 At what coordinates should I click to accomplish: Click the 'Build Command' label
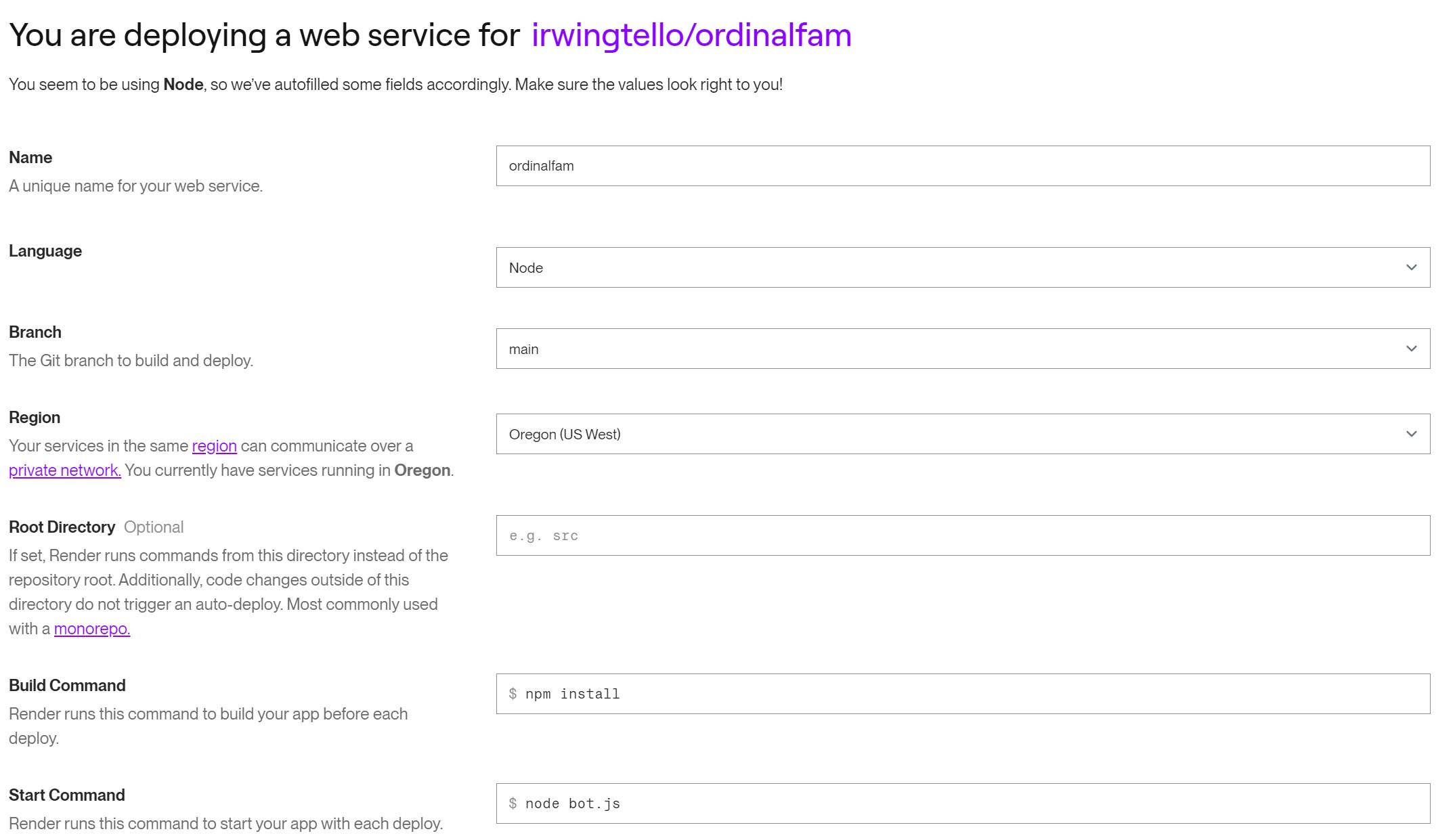(67, 686)
